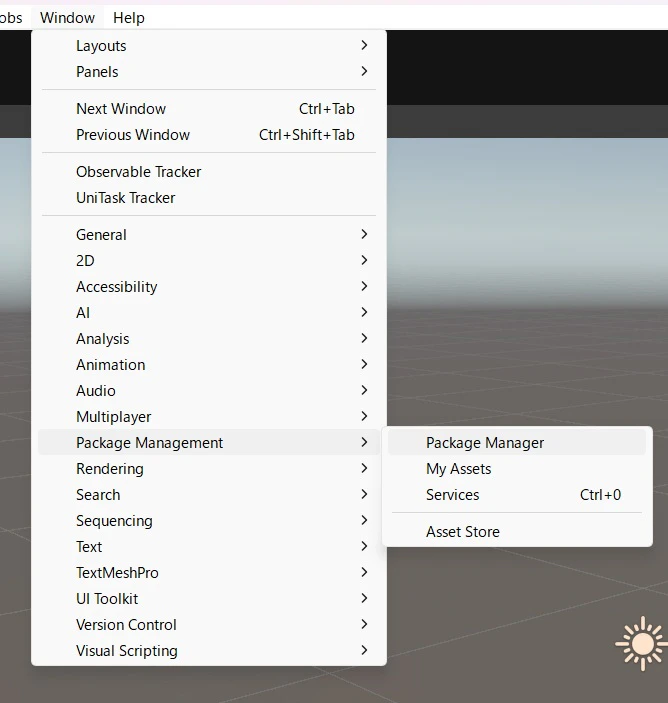Open the Window menu in menu bar
Screen dimensions: 668x703
click(x=67, y=18)
